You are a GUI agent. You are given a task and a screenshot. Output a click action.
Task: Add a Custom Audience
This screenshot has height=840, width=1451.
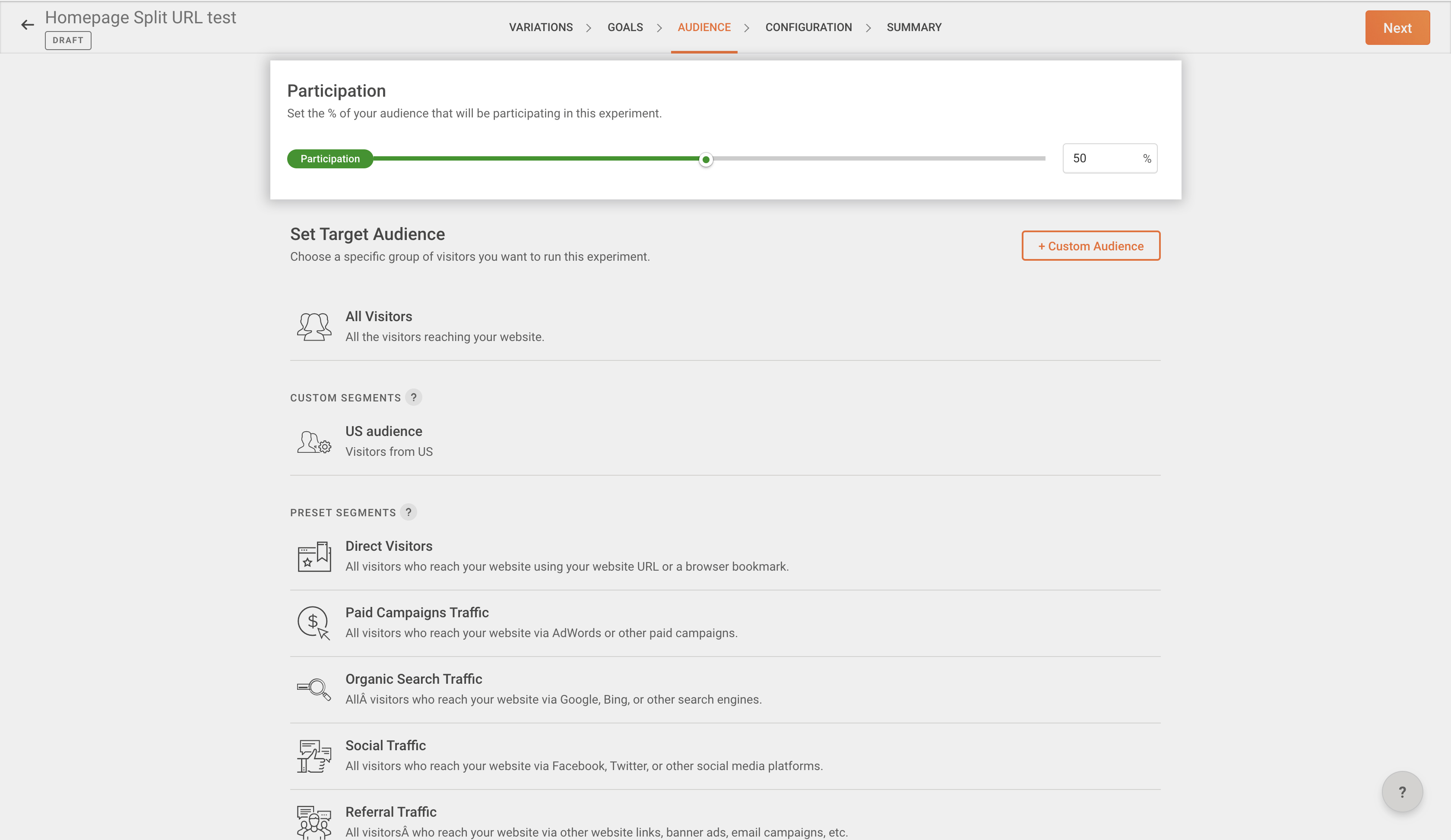tap(1090, 246)
